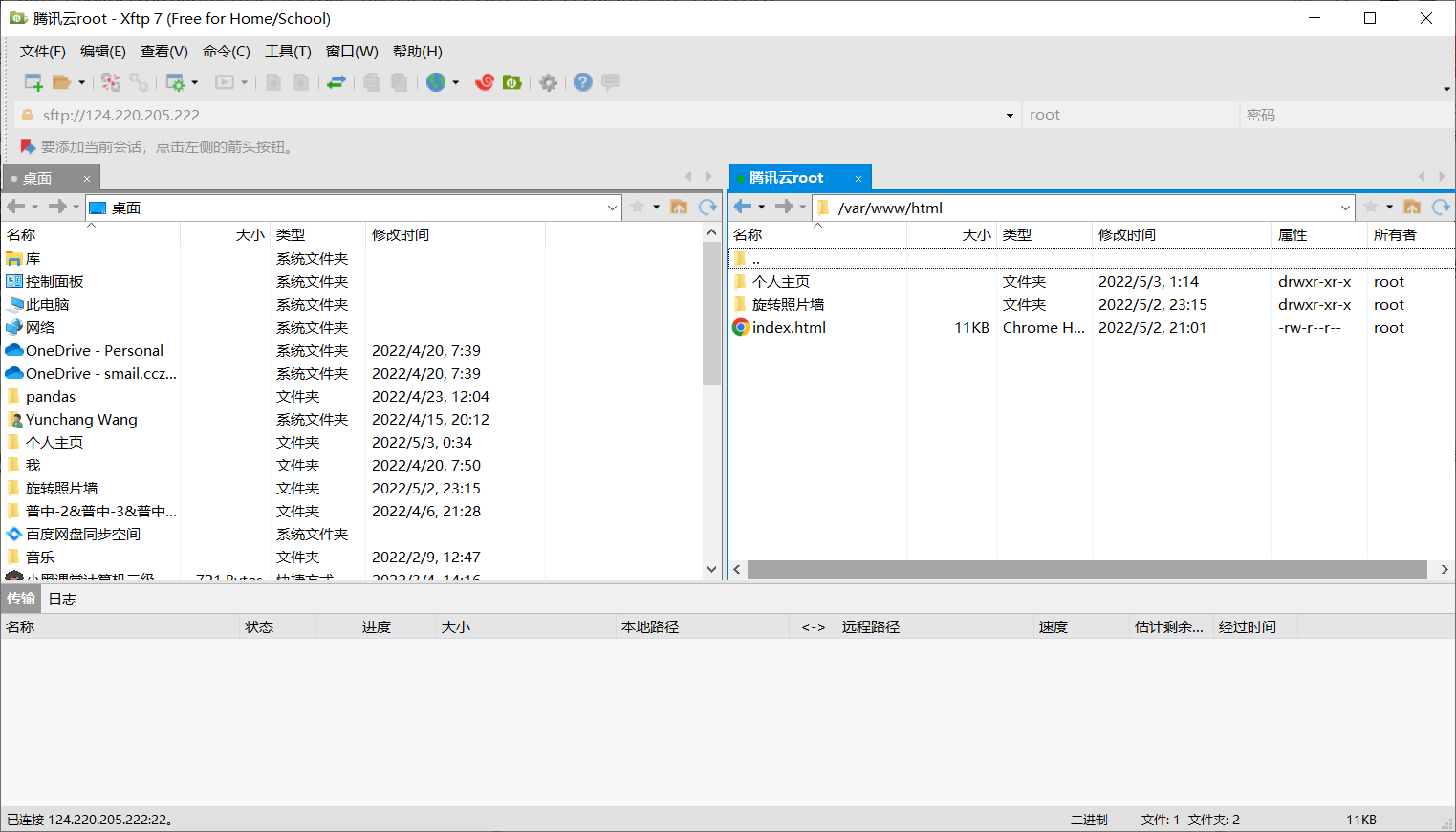1456x832 pixels.
Task: Click the disconnect session icon
Action: 111,82
